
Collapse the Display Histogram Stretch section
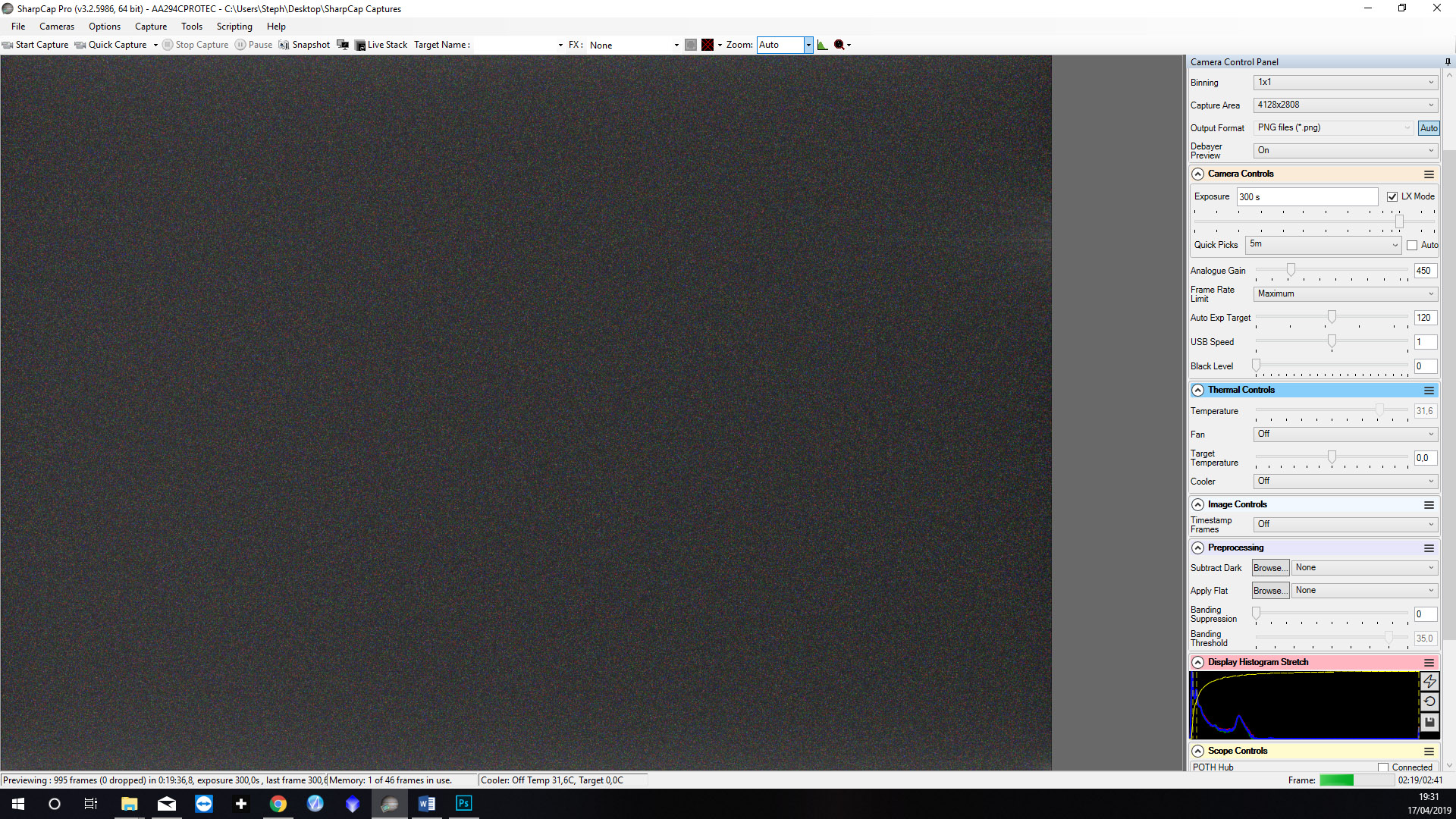1198,663
